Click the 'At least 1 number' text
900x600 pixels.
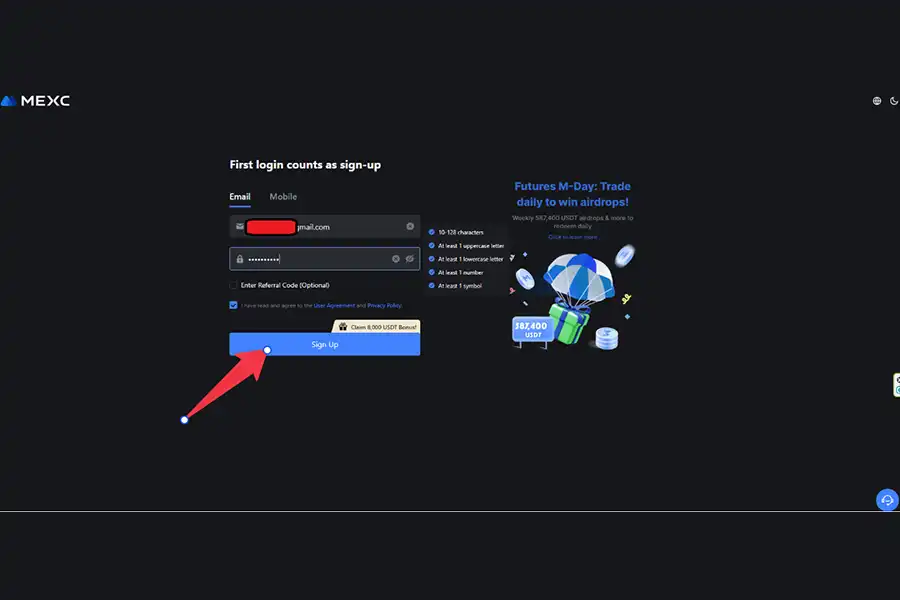click(x=461, y=273)
